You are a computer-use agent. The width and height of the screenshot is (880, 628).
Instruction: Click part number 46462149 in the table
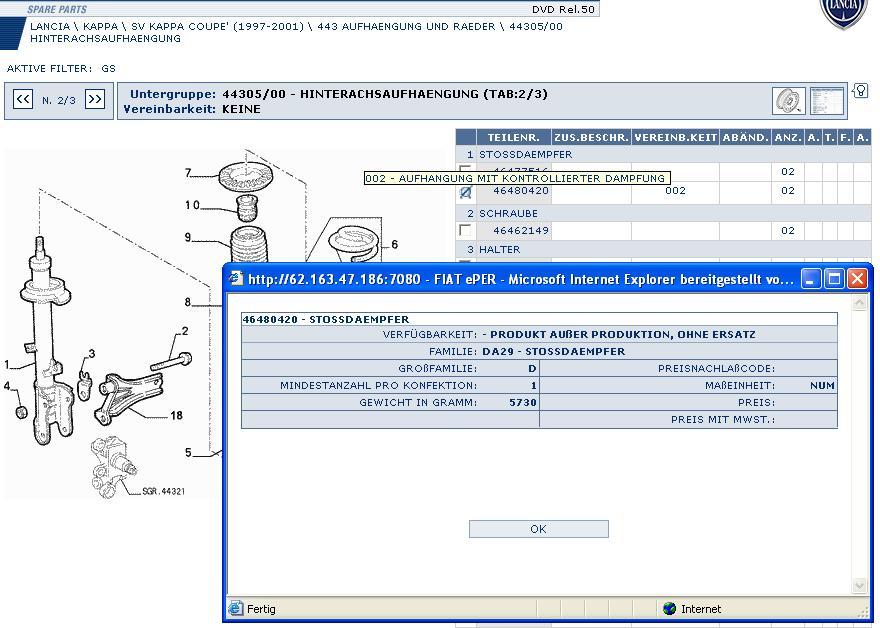pyautogui.click(x=521, y=230)
